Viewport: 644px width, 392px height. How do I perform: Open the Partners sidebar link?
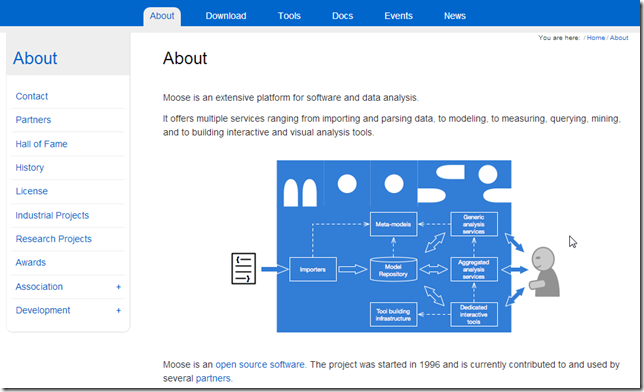tap(33, 120)
